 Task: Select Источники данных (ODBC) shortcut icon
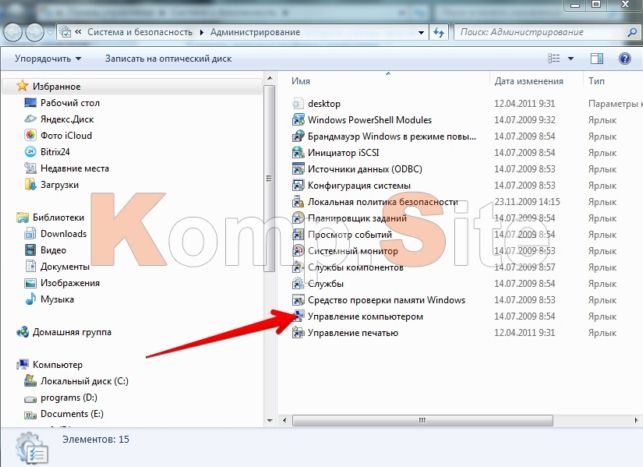[x=298, y=169]
